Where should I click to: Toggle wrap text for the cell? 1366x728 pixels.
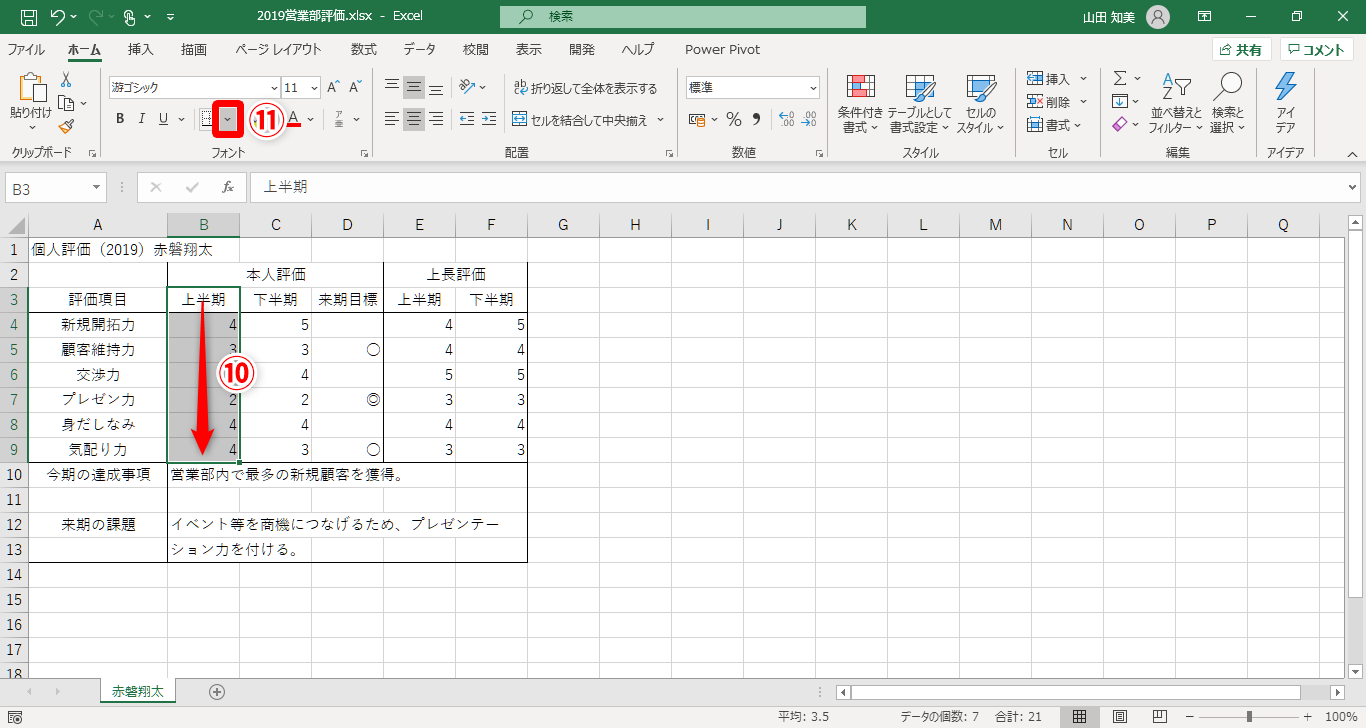point(586,88)
